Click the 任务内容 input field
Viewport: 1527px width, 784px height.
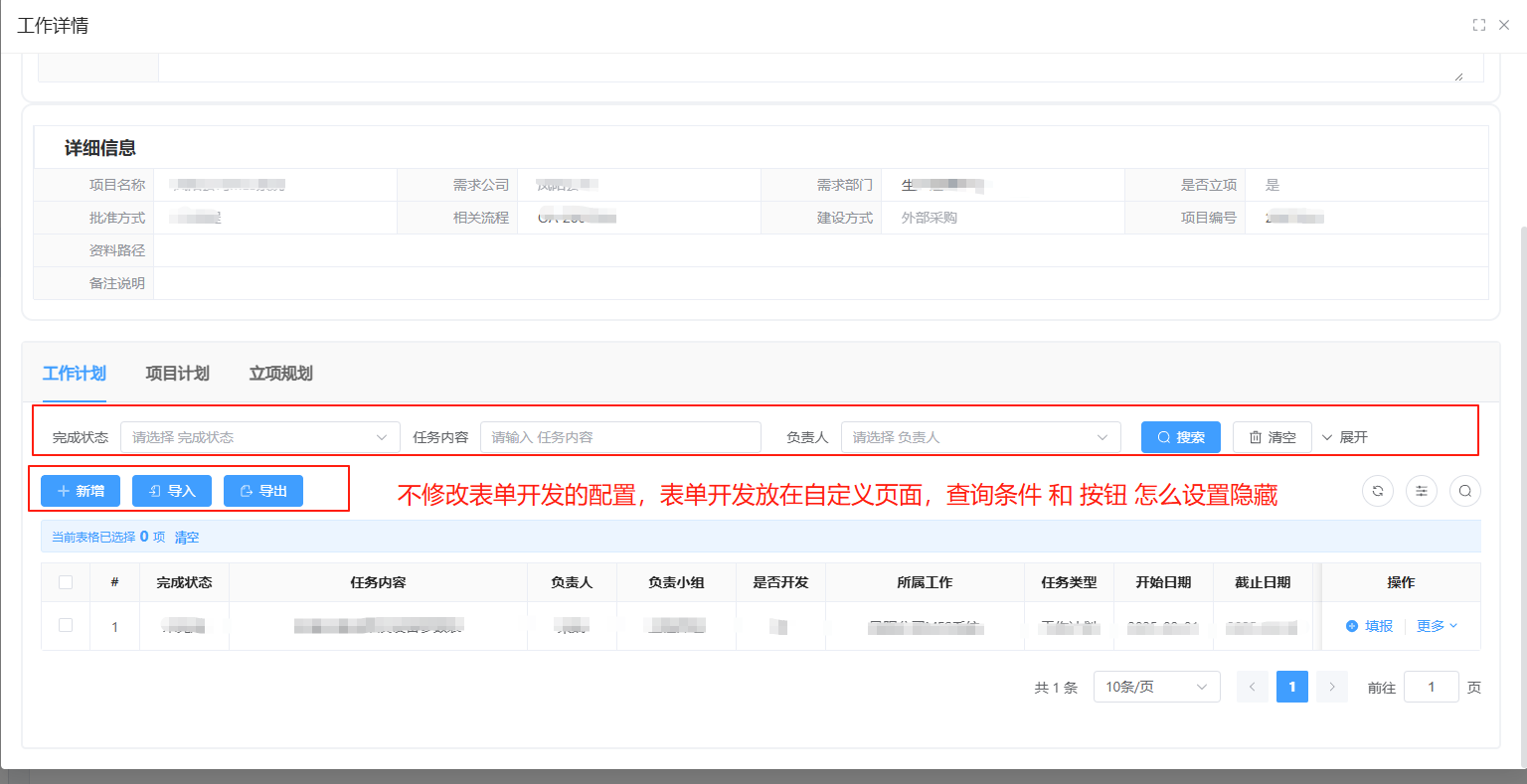[619, 437]
